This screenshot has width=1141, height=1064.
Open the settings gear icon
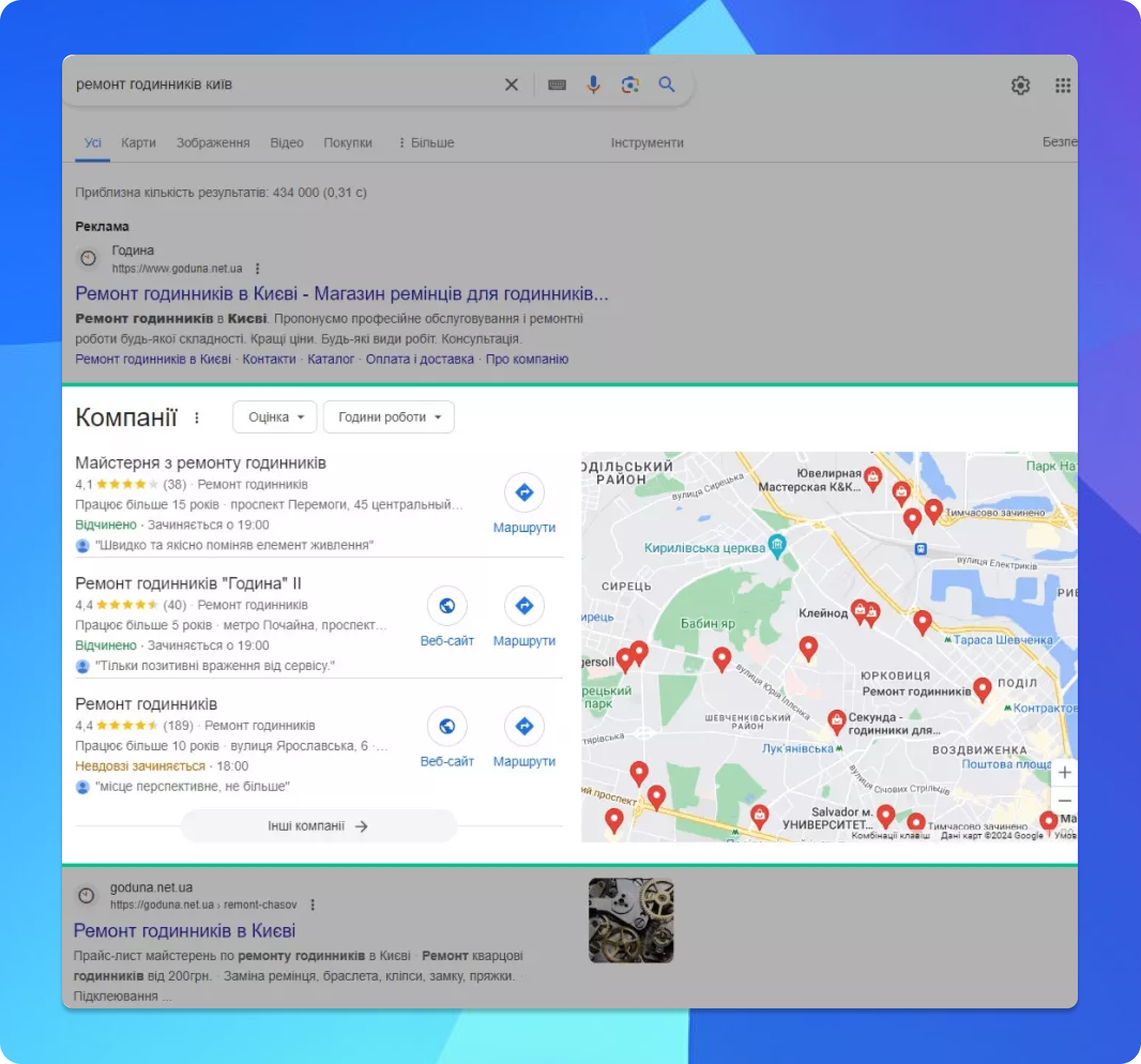point(1020,86)
